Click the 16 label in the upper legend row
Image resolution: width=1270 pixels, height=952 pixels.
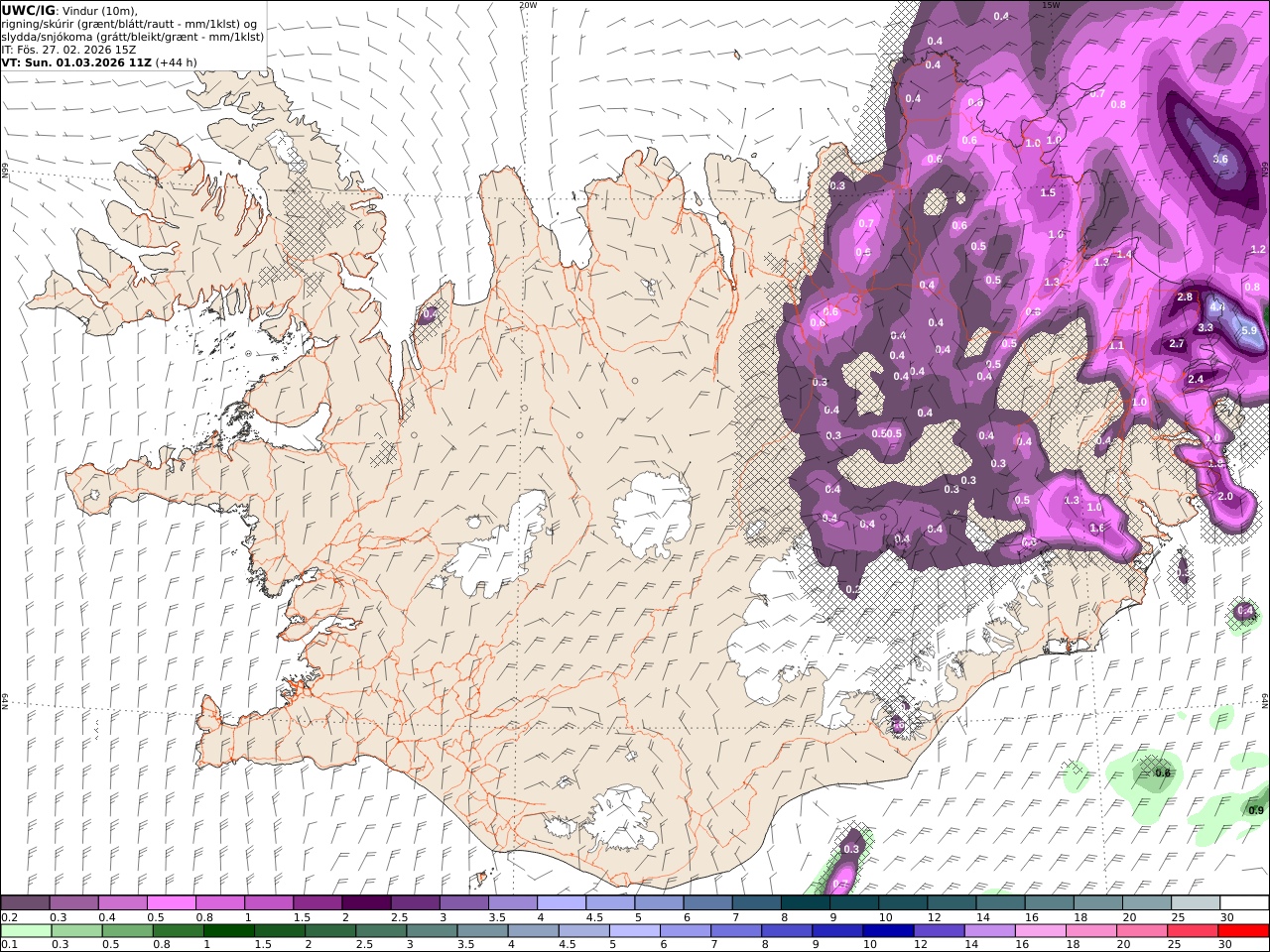click(1031, 917)
